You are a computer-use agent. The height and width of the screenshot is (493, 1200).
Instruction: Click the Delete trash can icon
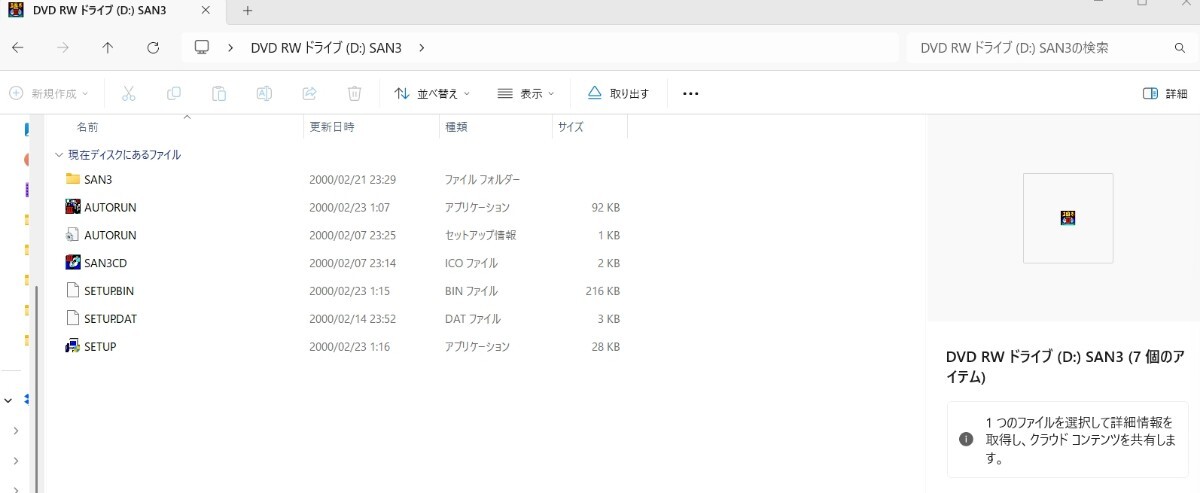click(354, 93)
